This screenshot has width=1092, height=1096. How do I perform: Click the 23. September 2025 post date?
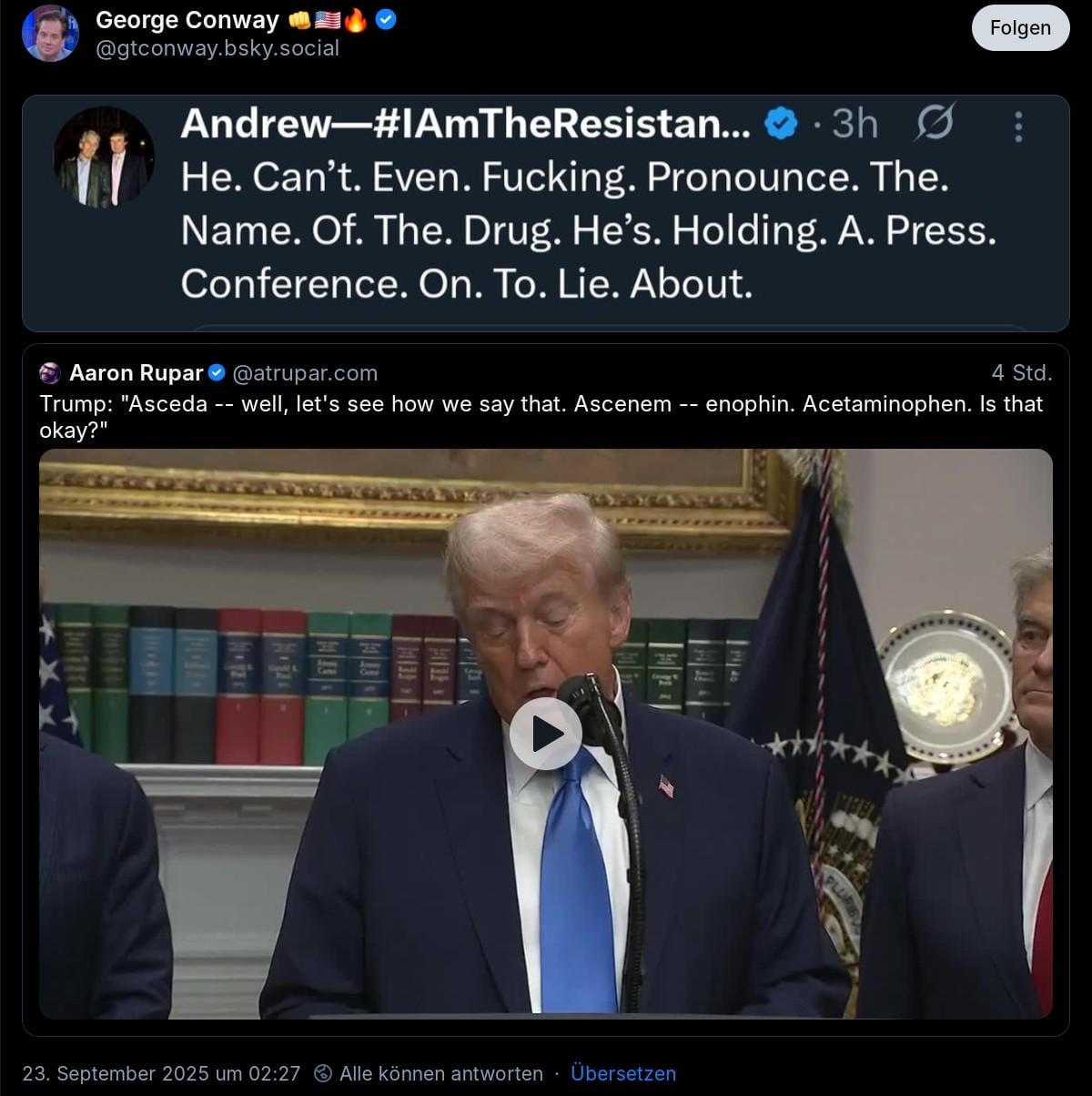click(x=161, y=1074)
